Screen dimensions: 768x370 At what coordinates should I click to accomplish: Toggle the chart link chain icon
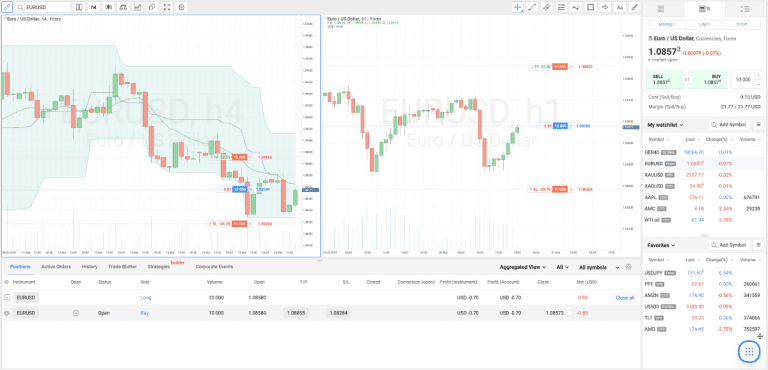pos(7,7)
